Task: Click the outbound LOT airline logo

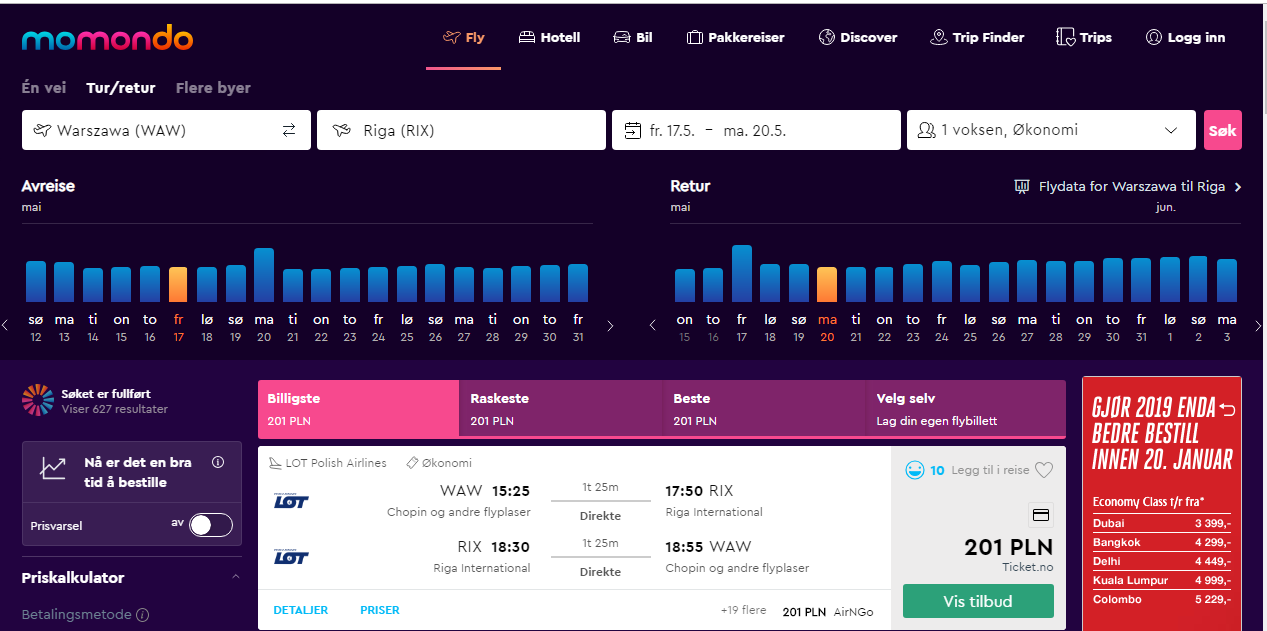Action: [292, 500]
